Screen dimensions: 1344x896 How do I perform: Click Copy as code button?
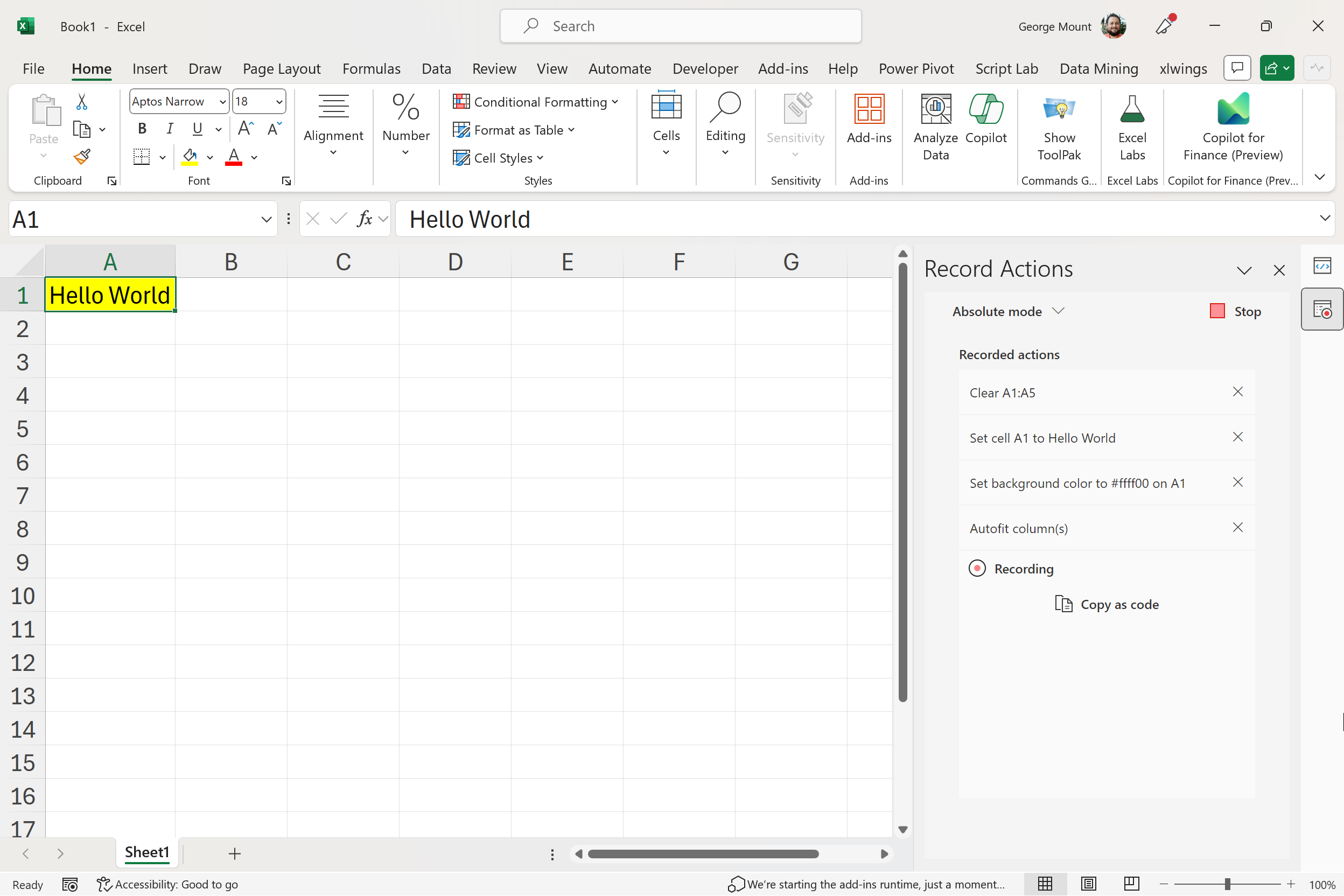[x=1107, y=604]
